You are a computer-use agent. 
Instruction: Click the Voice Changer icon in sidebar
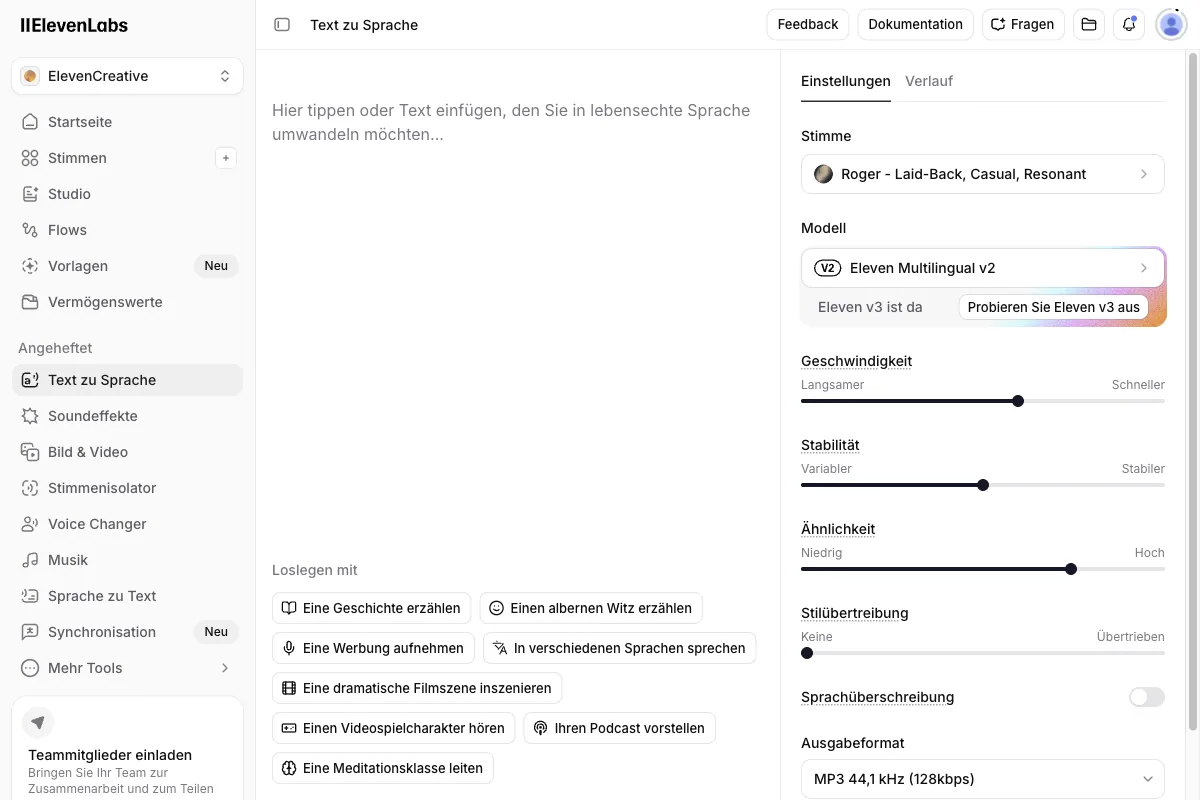coord(30,524)
